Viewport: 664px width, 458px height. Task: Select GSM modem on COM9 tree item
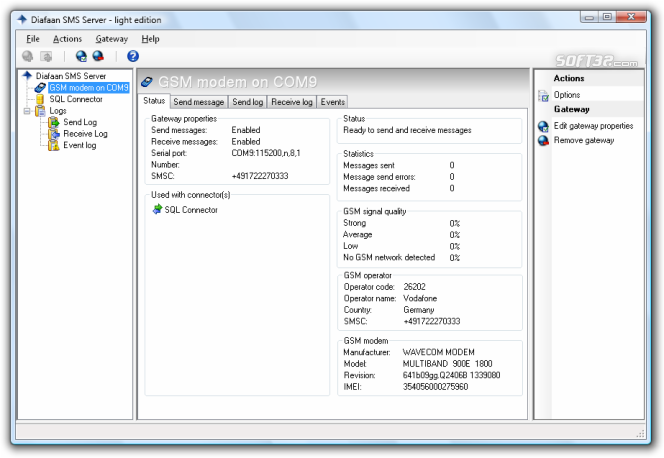(x=89, y=88)
